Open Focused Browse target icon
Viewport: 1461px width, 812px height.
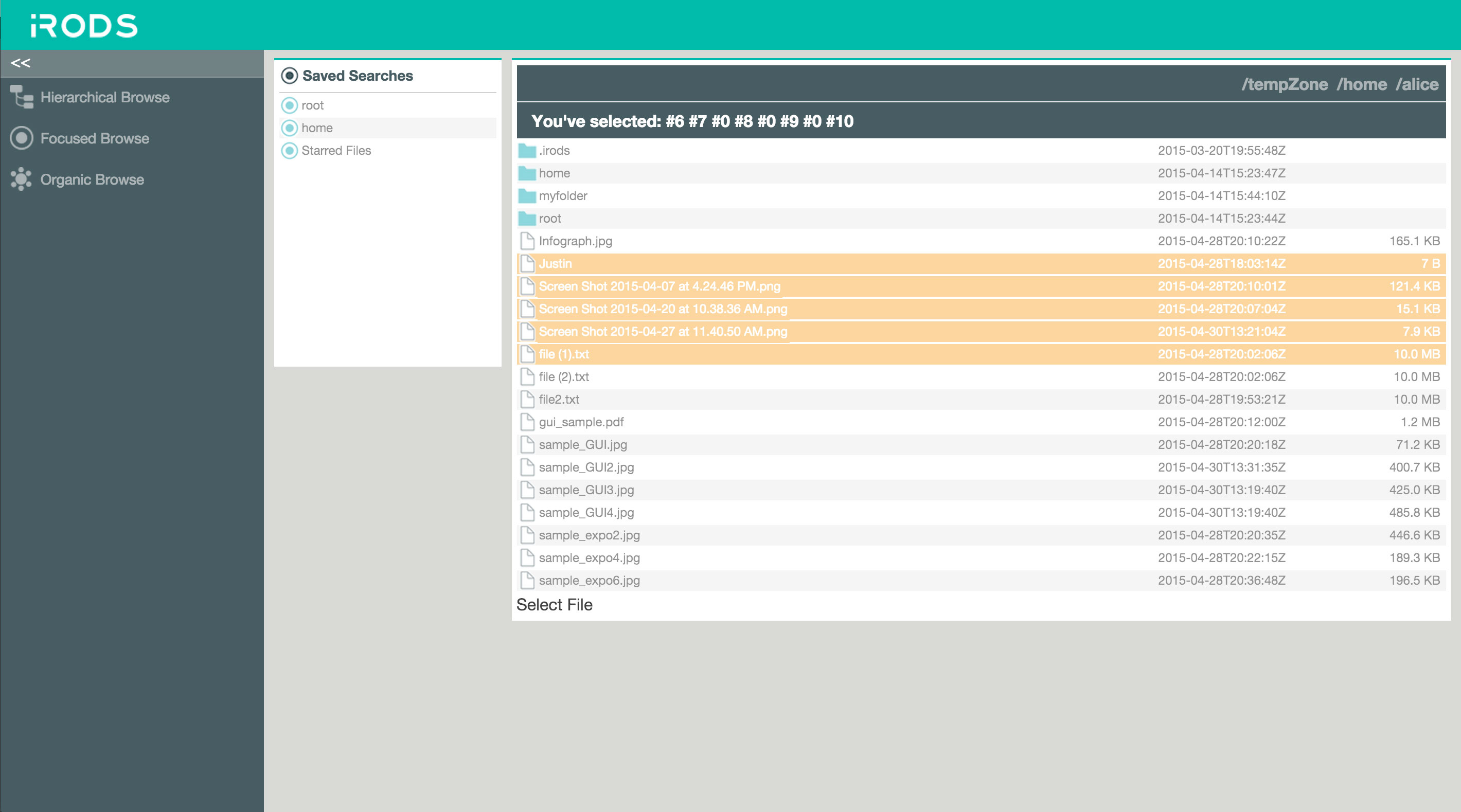pyautogui.click(x=22, y=138)
